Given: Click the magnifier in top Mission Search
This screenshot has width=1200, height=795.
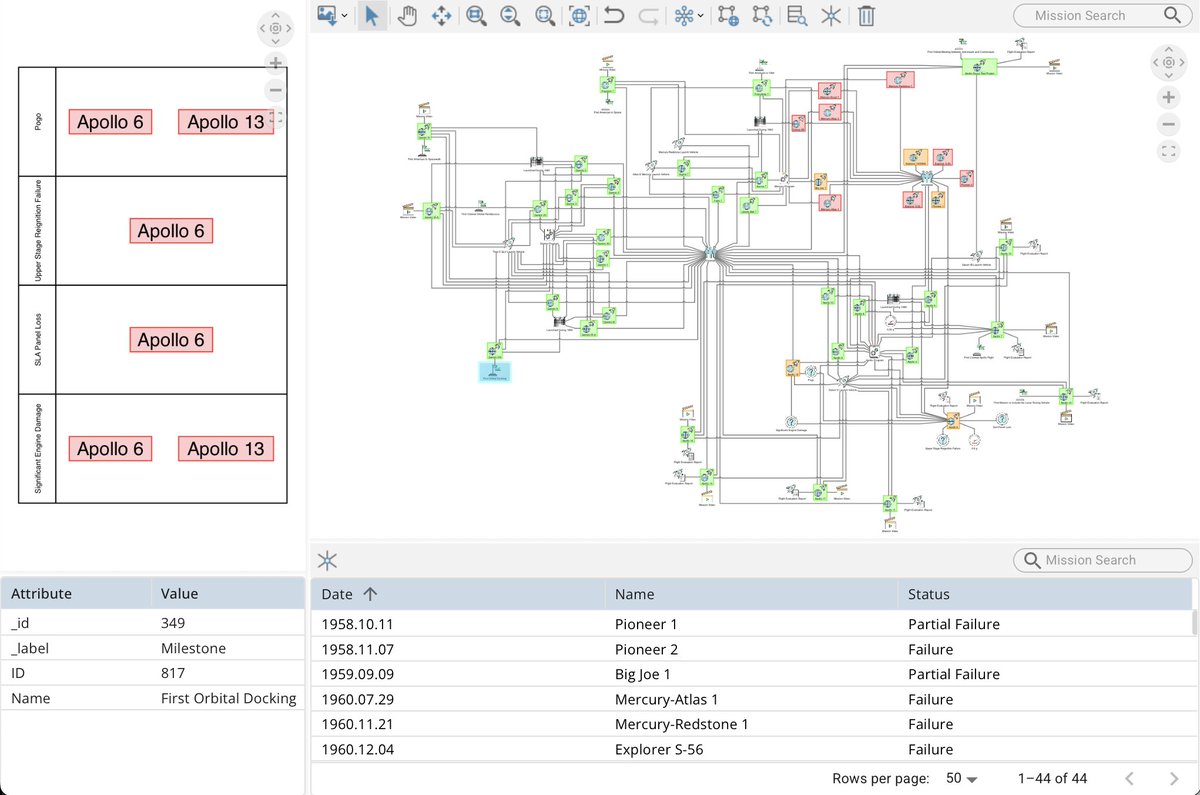Looking at the screenshot, I should (1173, 15).
